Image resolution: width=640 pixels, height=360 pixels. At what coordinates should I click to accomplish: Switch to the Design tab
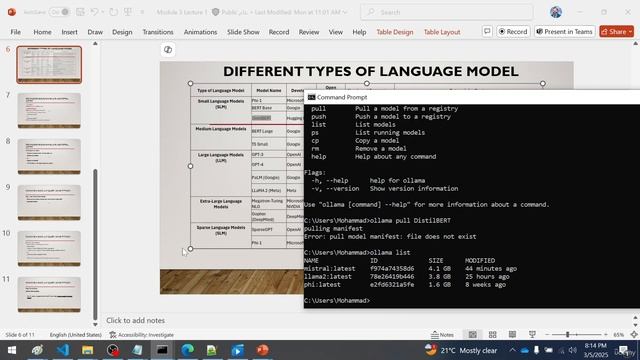[122, 32]
